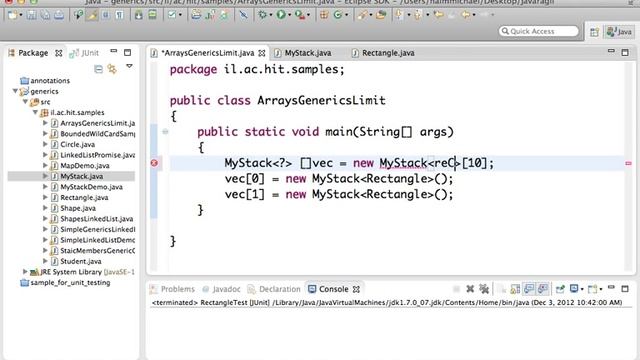Click the Console dropdown arrow beside display icon
The height and width of the screenshot is (360, 640).
[x=582, y=289]
